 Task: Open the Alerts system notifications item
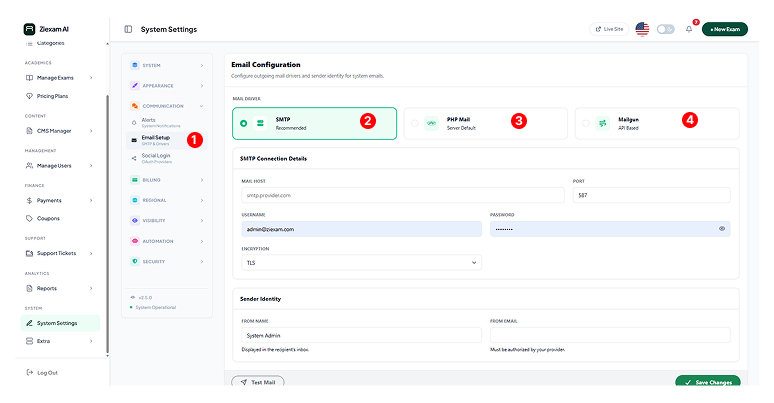[x=155, y=121]
